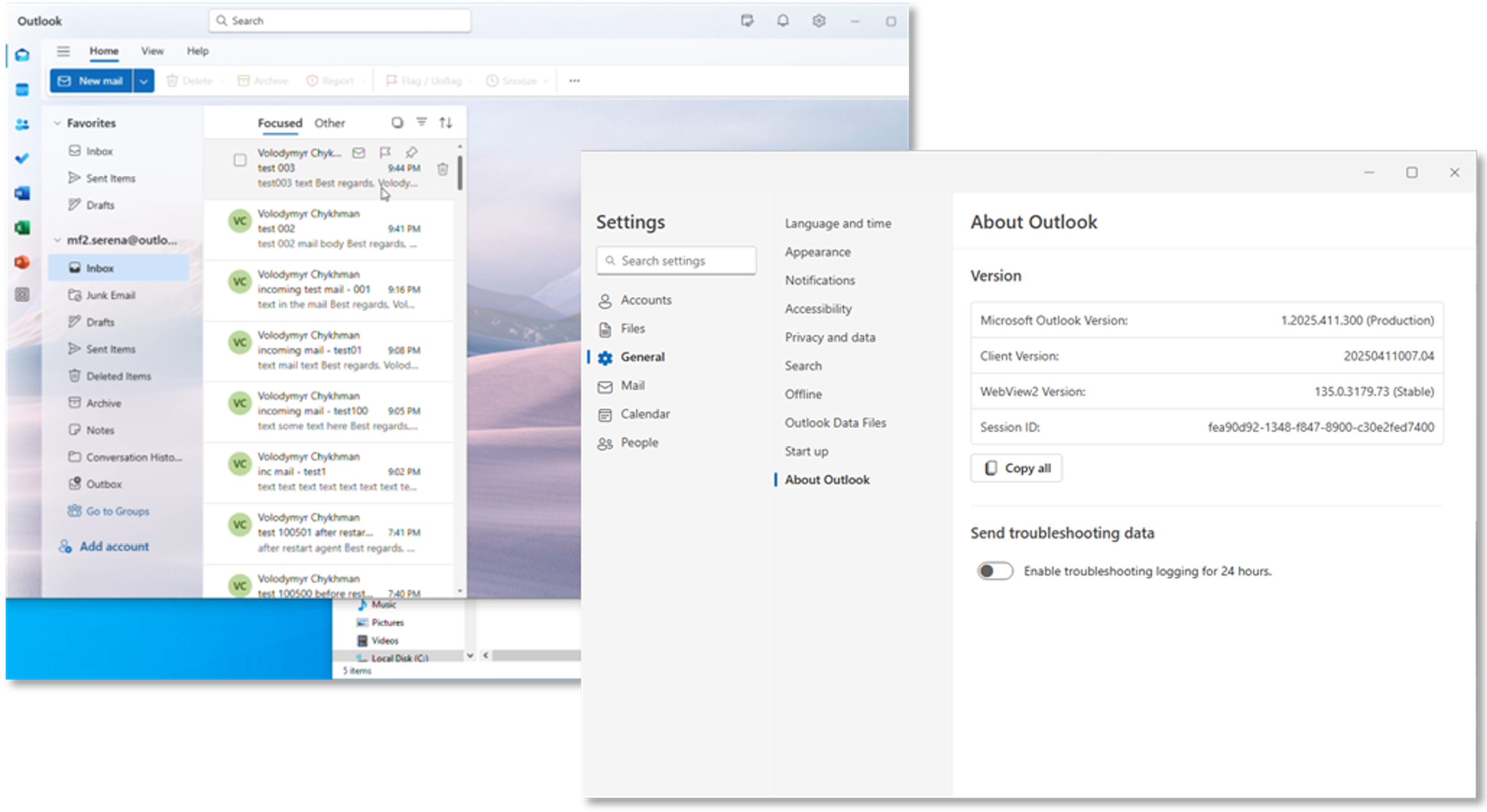Click Delete in the ribbon toolbar
1487x812 pixels.
[x=190, y=81]
